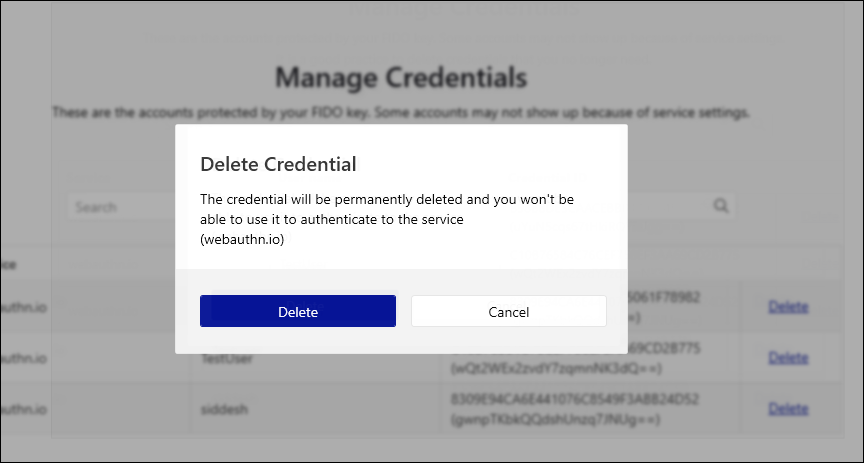
Task: Focus the Search credentials input field
Action: pos(120,207)
